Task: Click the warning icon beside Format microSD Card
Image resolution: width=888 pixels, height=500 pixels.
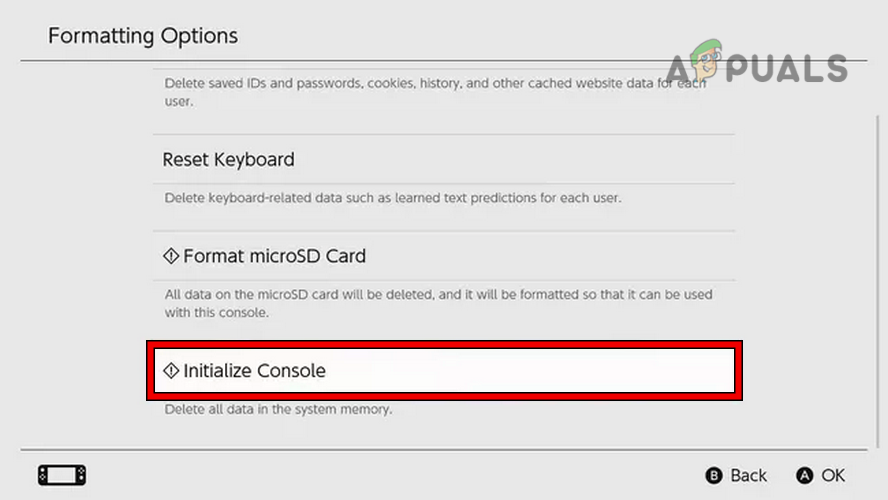Action: (171, 256)
